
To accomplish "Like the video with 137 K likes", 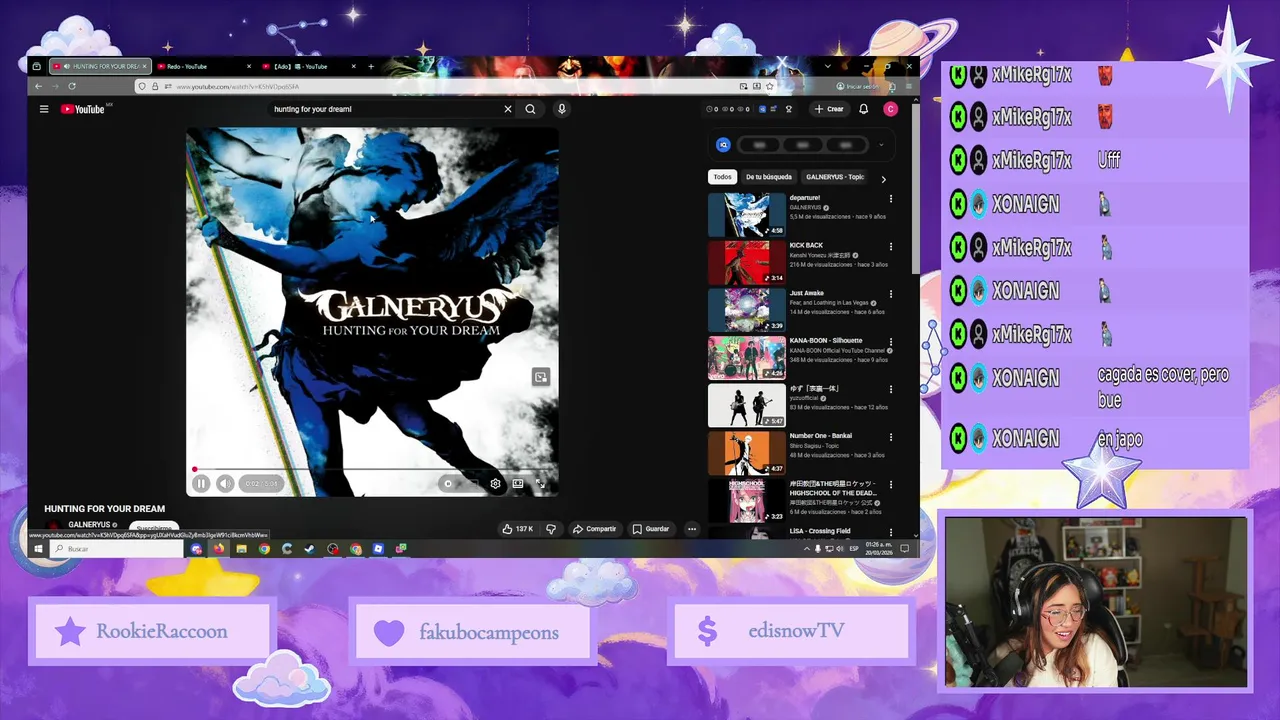I will pyautogui.click(x=518, y=529).
